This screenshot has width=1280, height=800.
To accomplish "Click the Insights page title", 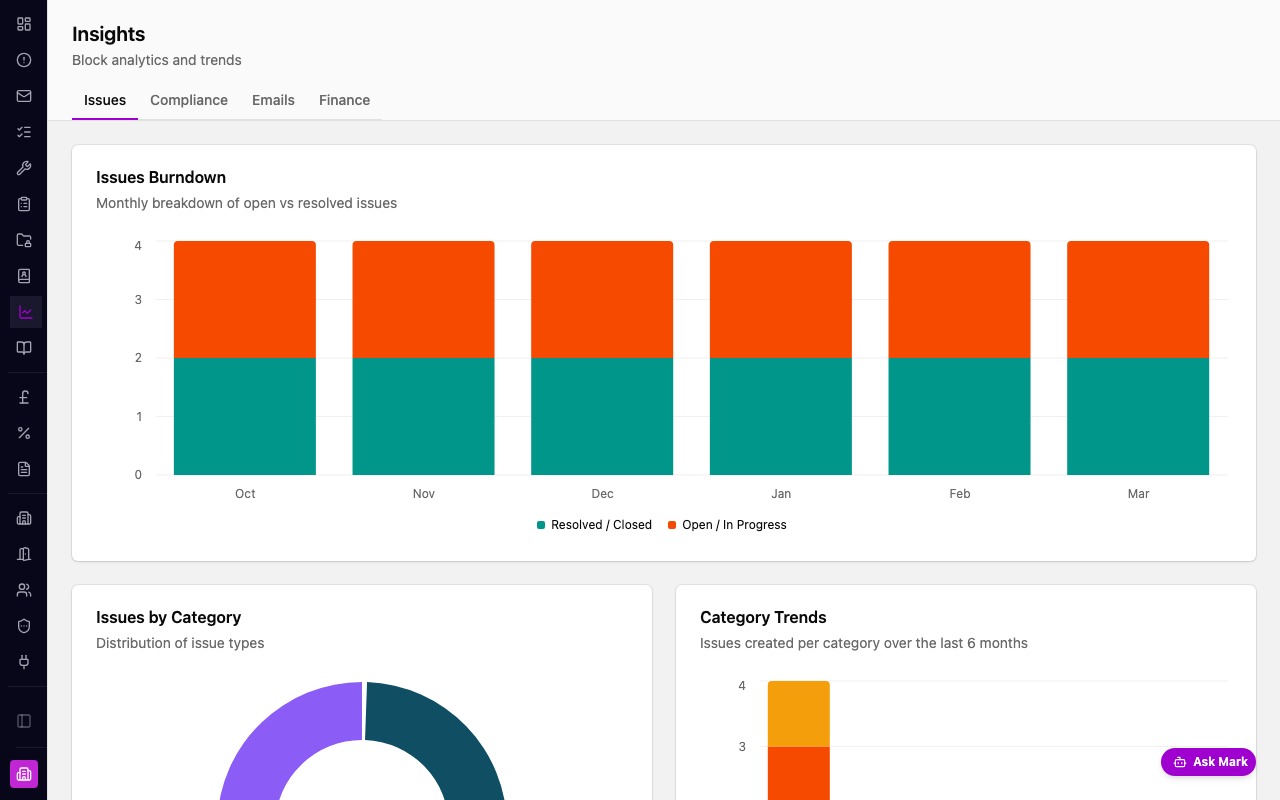I will point(108,34).
